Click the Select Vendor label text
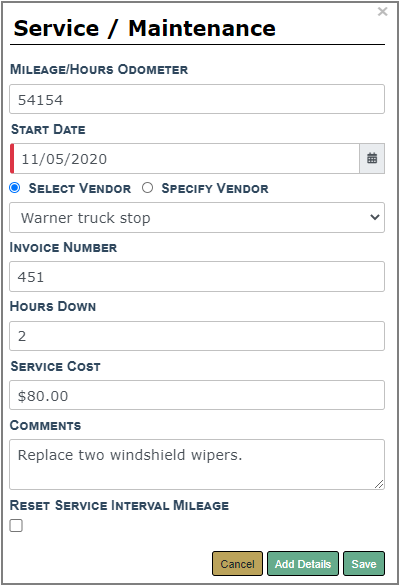Image resolution: width=399 pixels, height=585 pixels. [x=80, y=188]
